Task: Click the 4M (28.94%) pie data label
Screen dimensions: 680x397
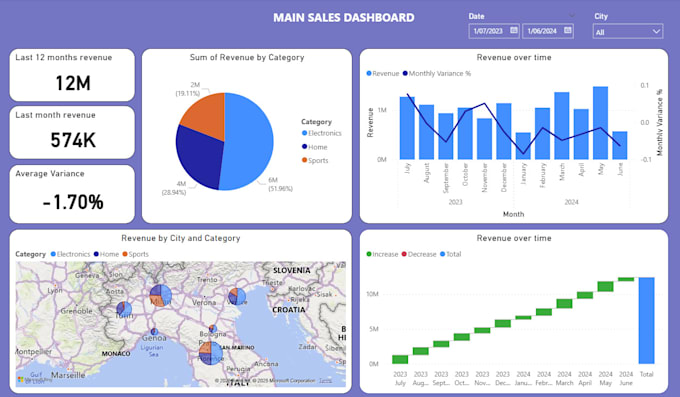Action: click(174, 188)
